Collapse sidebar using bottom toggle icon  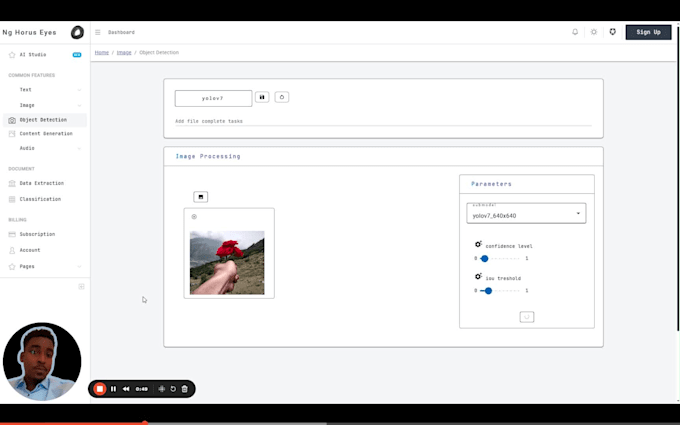point(81,287)
